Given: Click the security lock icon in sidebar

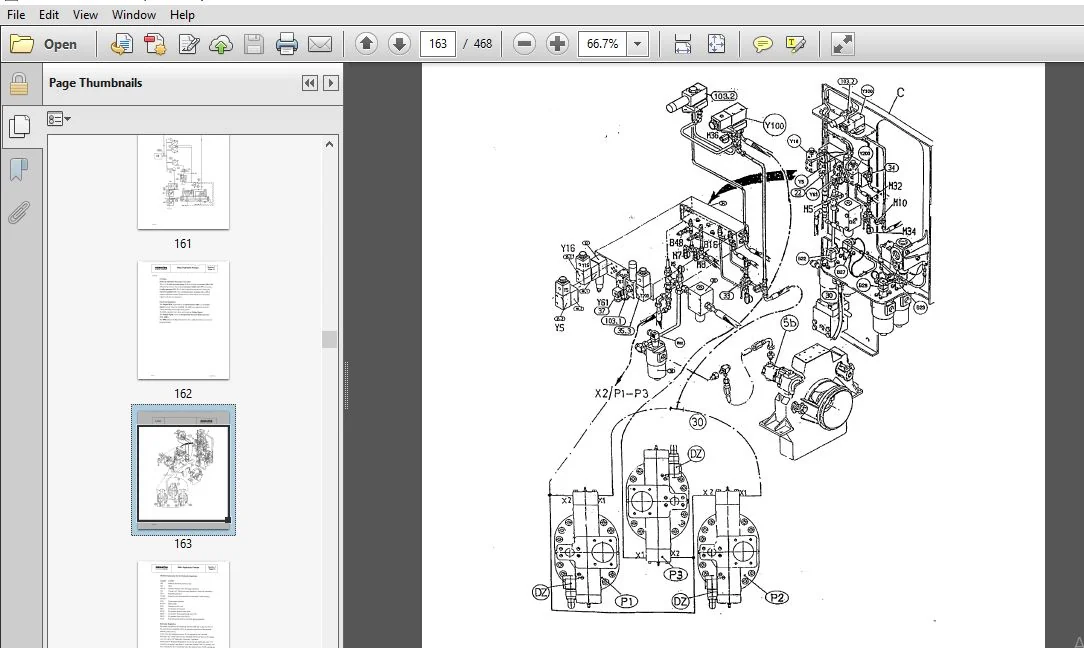Looking at the screenshot, I should pos(19,84).
